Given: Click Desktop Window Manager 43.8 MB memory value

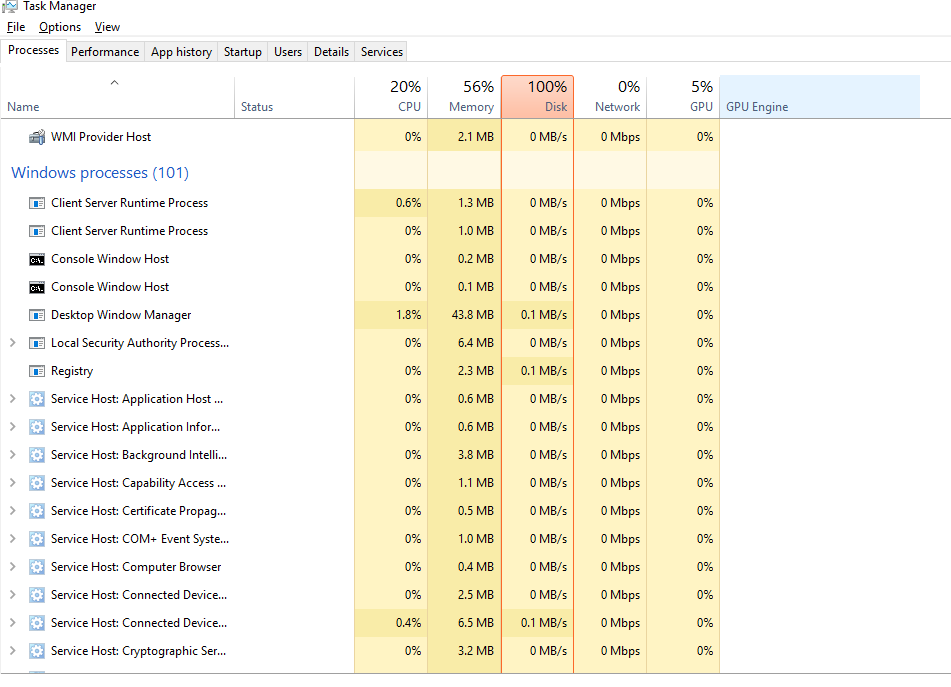Looking at the screenshot, I should coord(472,315).
